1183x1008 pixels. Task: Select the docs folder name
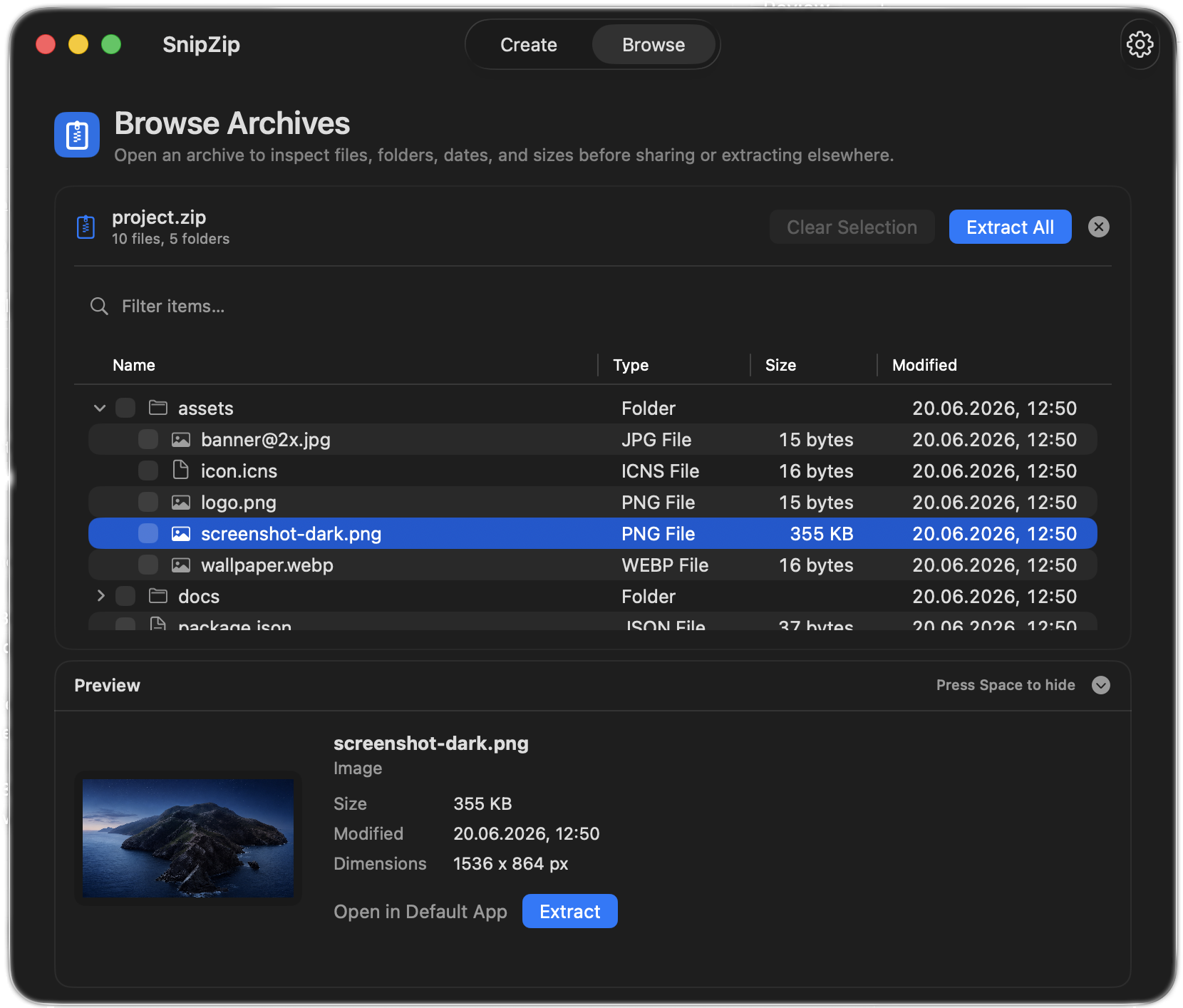click(x=199, y=597)
